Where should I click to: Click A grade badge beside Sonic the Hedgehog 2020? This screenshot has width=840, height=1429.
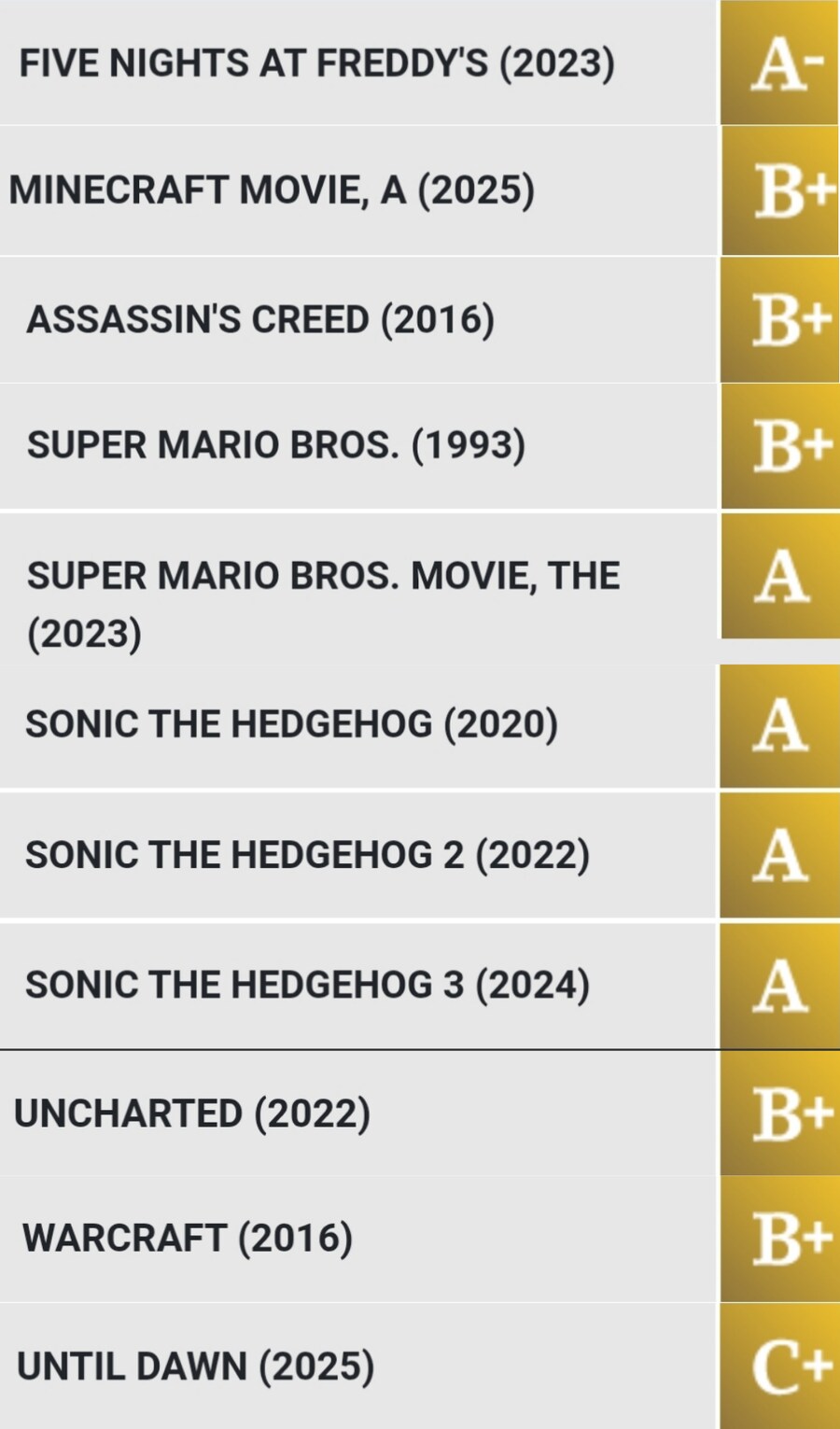click(780, 726)
